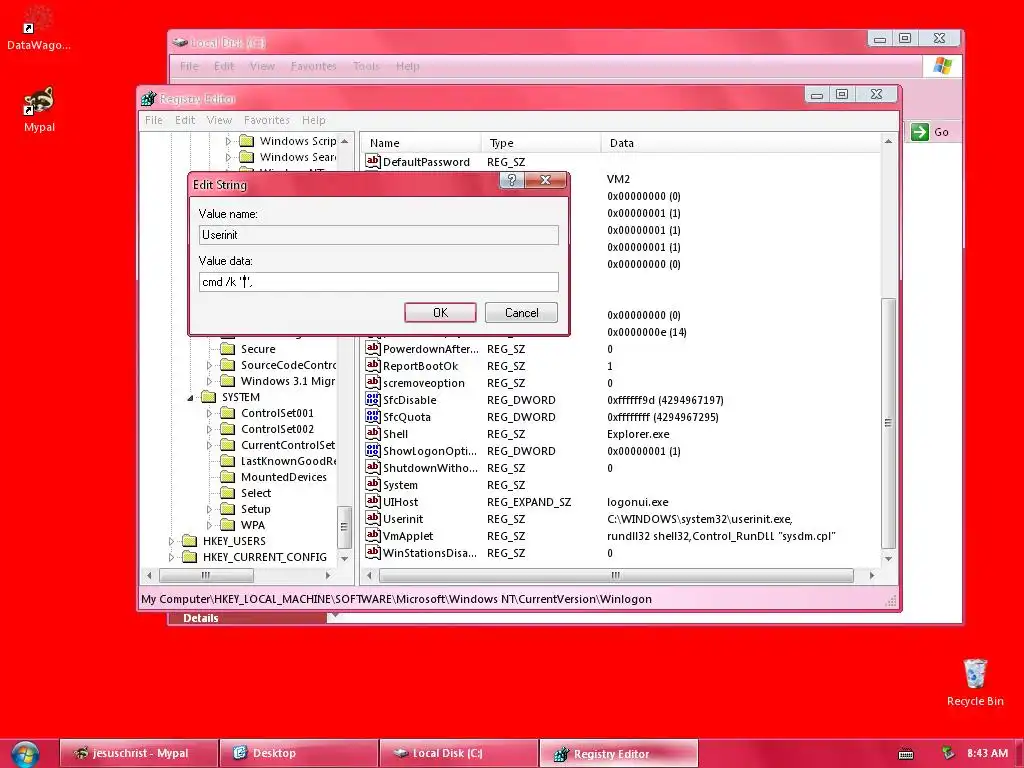Click the Mypal desktop icon
The height and width of the screenshot is (768, 1024).
(38, 101)
